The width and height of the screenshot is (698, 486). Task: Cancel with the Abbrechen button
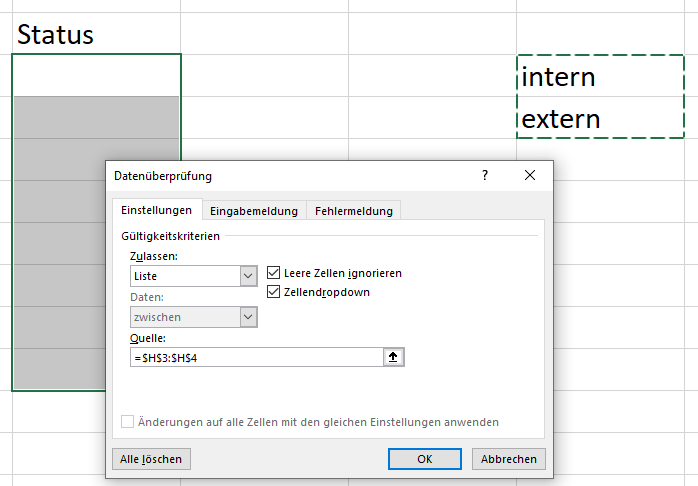pos(509,459)
